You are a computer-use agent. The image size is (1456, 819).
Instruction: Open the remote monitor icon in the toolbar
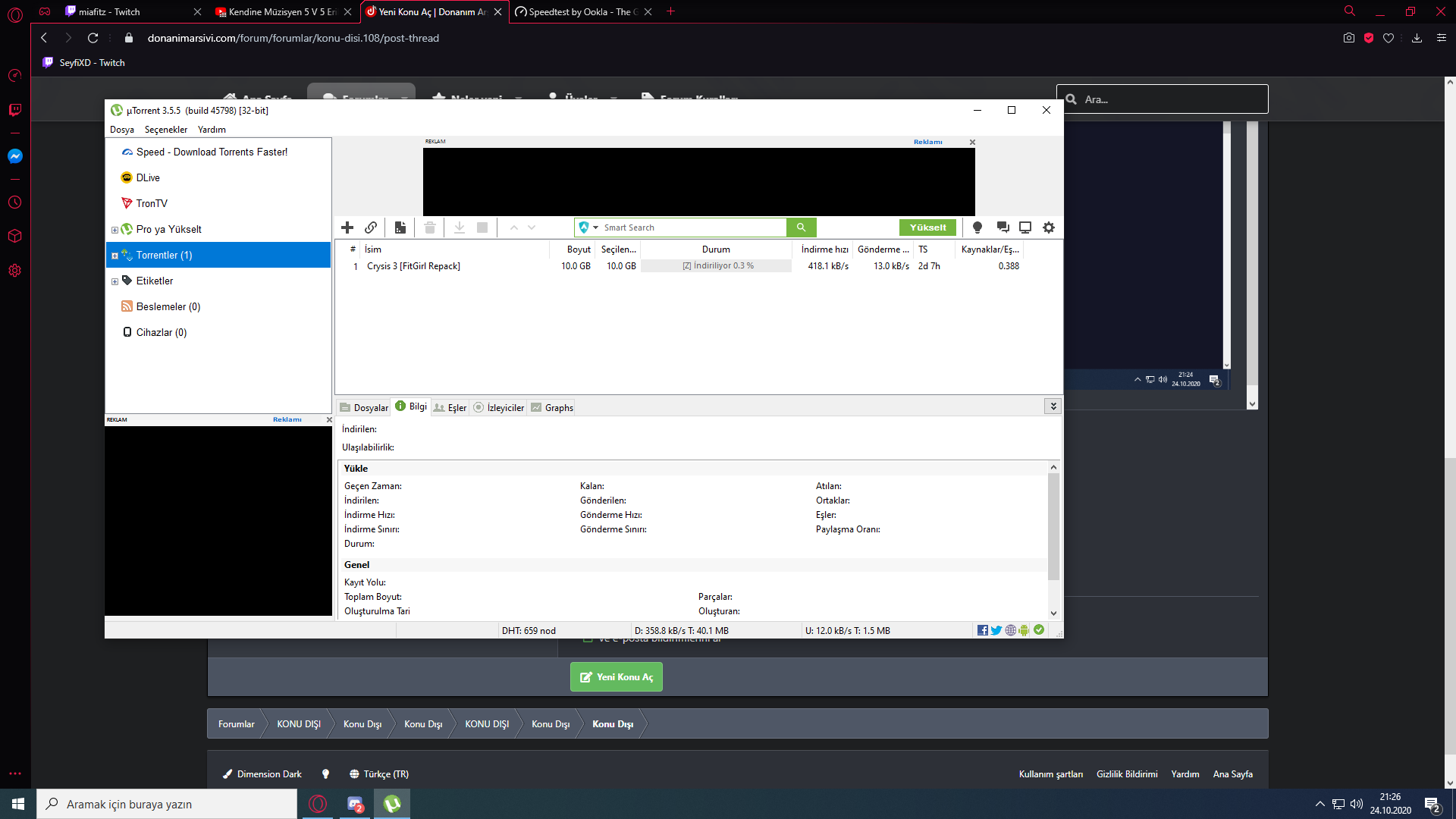(x=1025, y=227)
